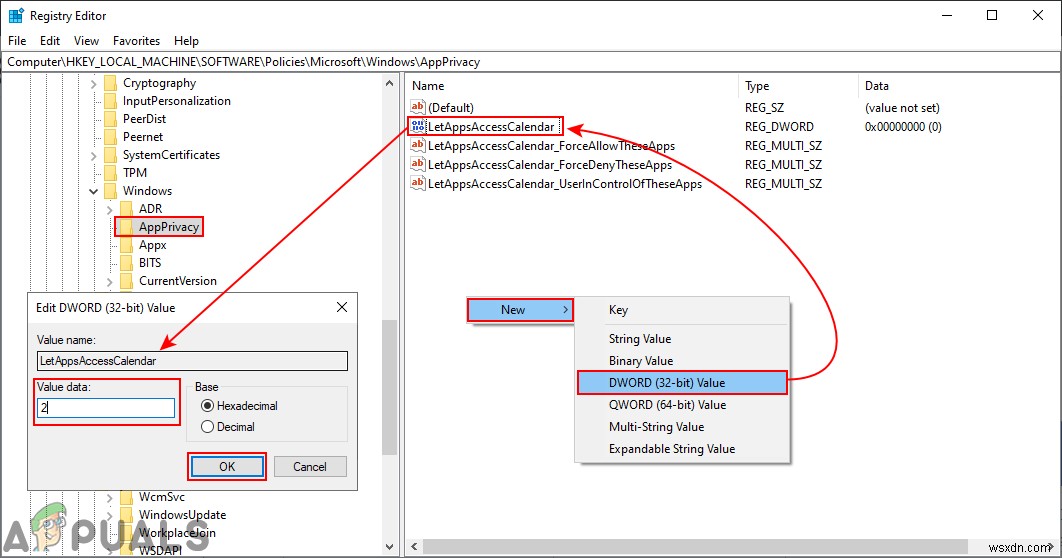Click LetAppsAccessCalendar_UserInControlOfTheseApps value icon
This screenshot has height=558, width=1062.
click(418, 183)
